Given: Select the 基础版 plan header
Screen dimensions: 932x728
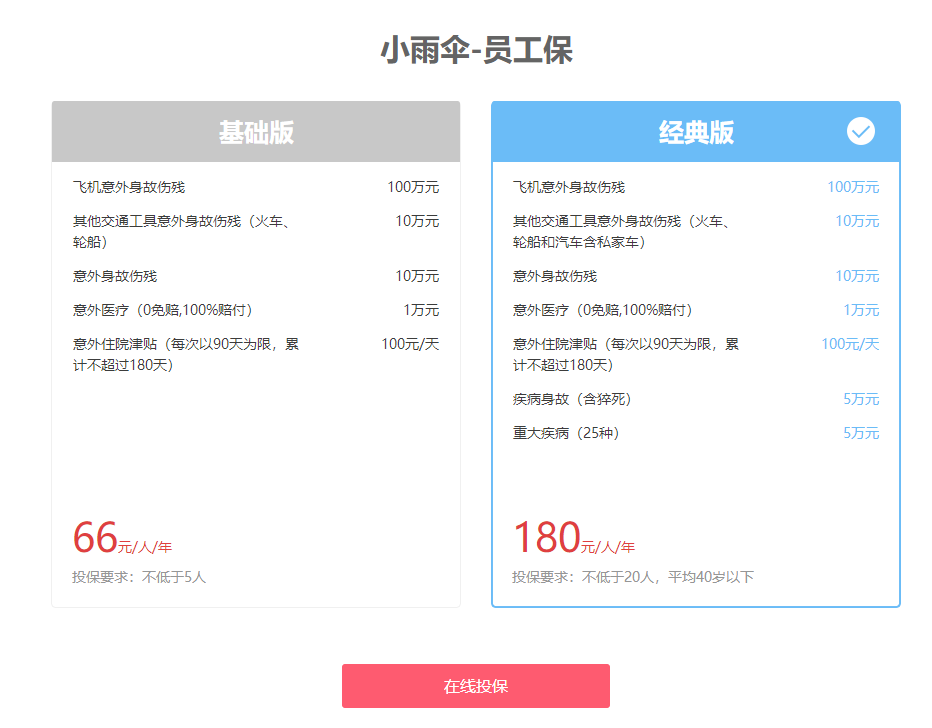Looking at the screenshot, I should 256,131.
